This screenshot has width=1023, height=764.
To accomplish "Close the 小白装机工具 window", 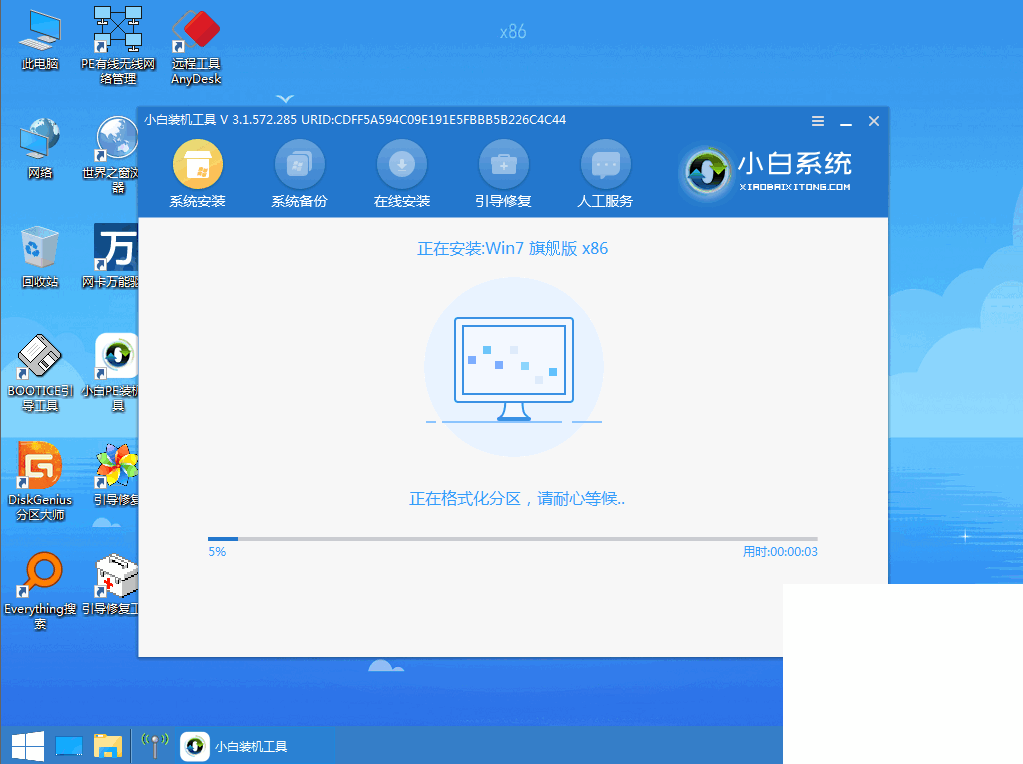I will pos(874,121).
